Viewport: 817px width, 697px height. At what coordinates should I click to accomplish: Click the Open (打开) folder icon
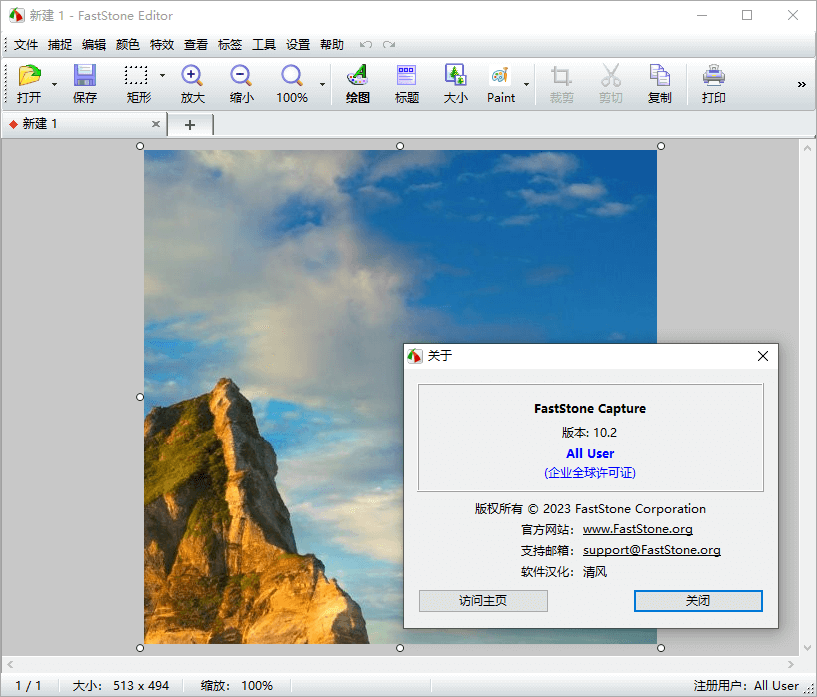tap(29, 77)
